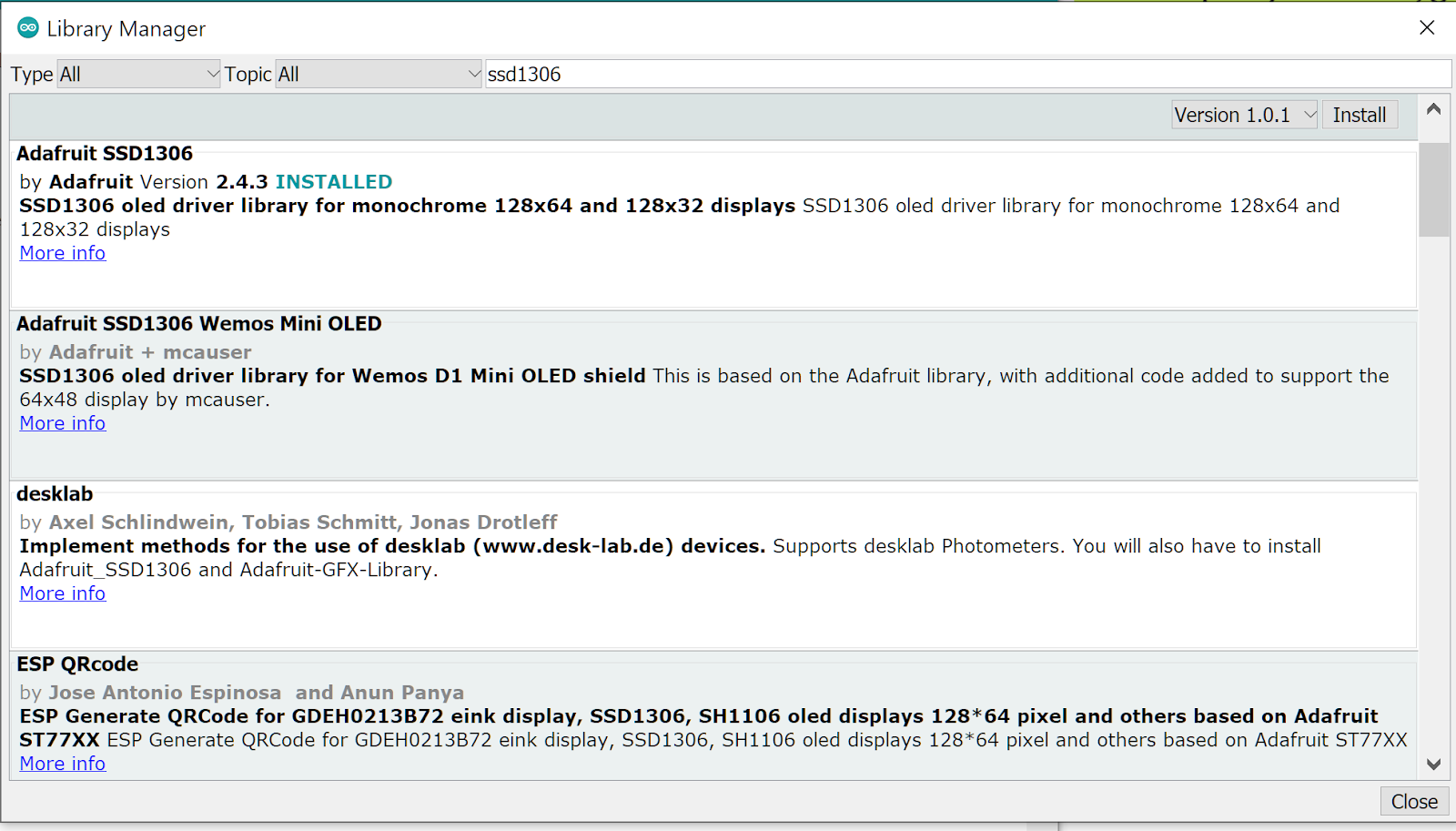This screenshot has height=831, width=1456.
Task: Click the scrollbar up arrow
Action: click(1434, 109)
